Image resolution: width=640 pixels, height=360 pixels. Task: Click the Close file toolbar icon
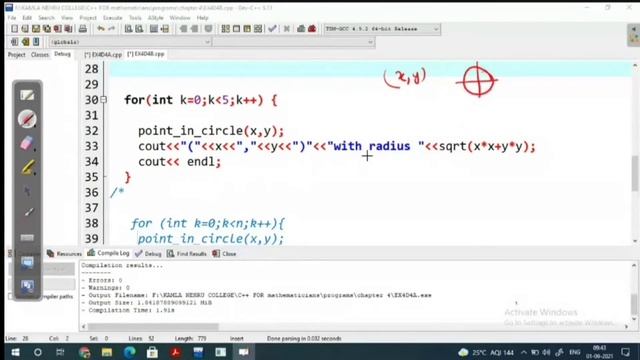tap(58, 29)
